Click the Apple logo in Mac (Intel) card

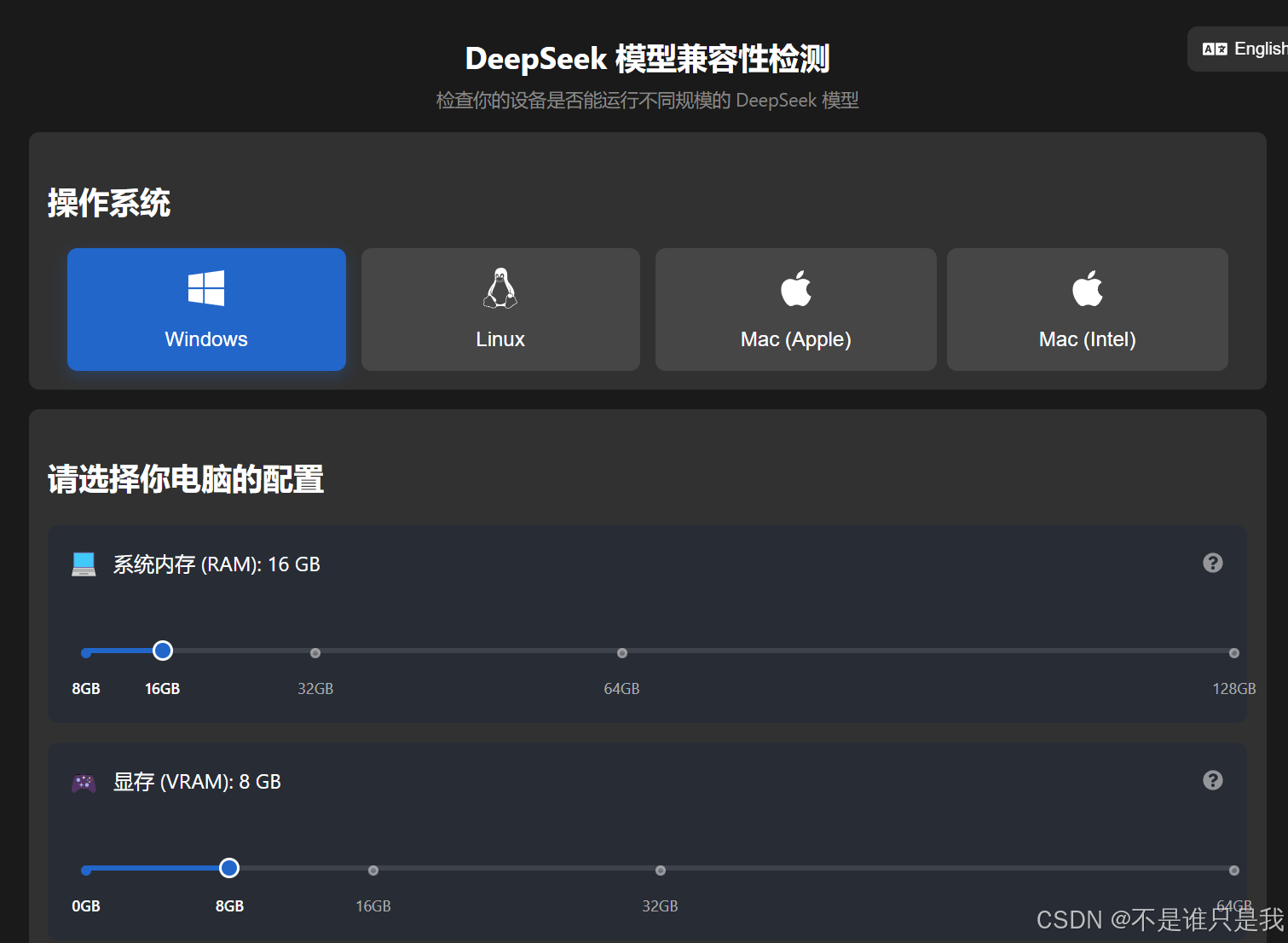pos(1088,288)
